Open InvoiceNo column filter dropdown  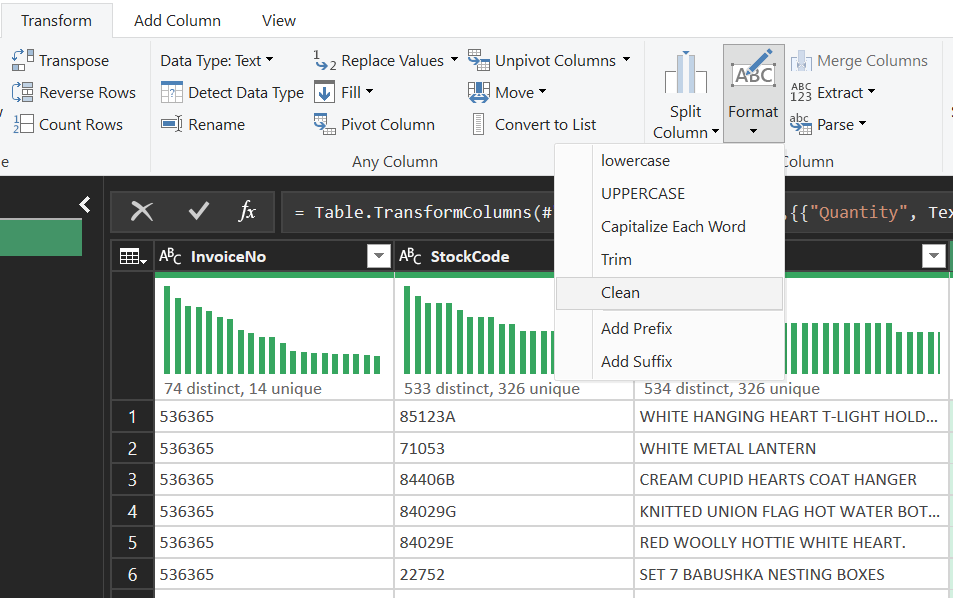point(378,257)
